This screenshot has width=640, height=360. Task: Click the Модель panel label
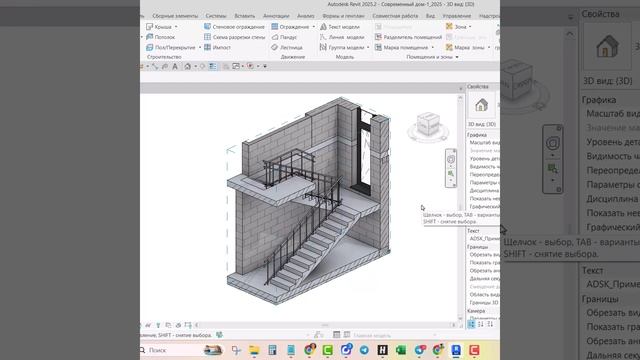tap(344, 57)
